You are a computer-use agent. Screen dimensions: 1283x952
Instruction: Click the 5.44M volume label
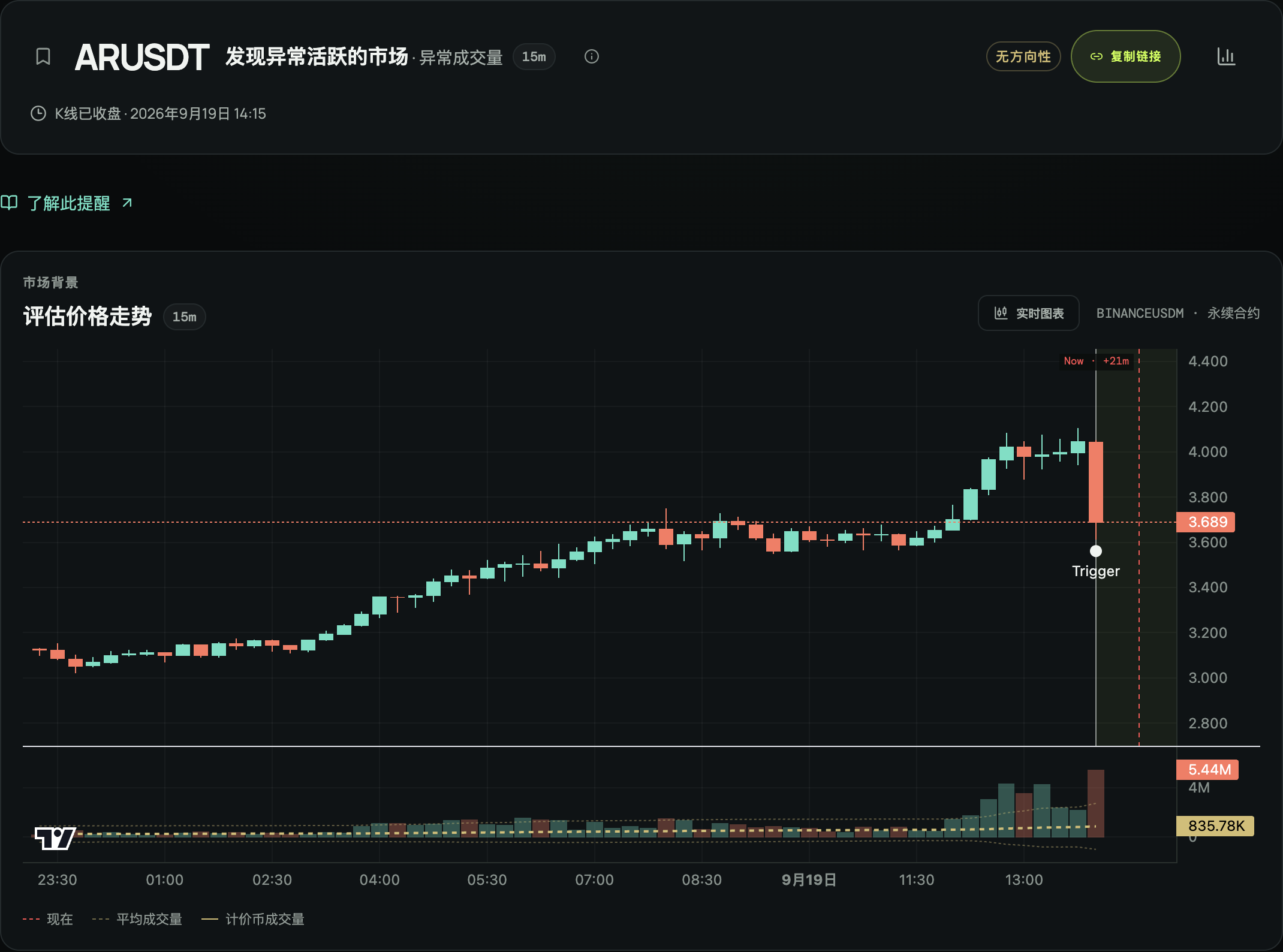click(x=1207, y=769)
